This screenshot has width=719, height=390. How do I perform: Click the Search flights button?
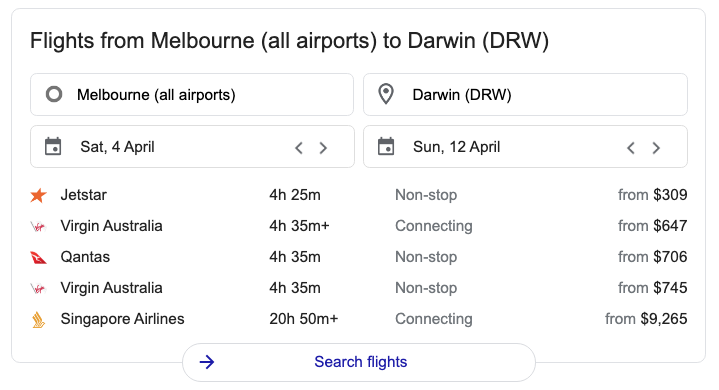(x=359, y=362)
